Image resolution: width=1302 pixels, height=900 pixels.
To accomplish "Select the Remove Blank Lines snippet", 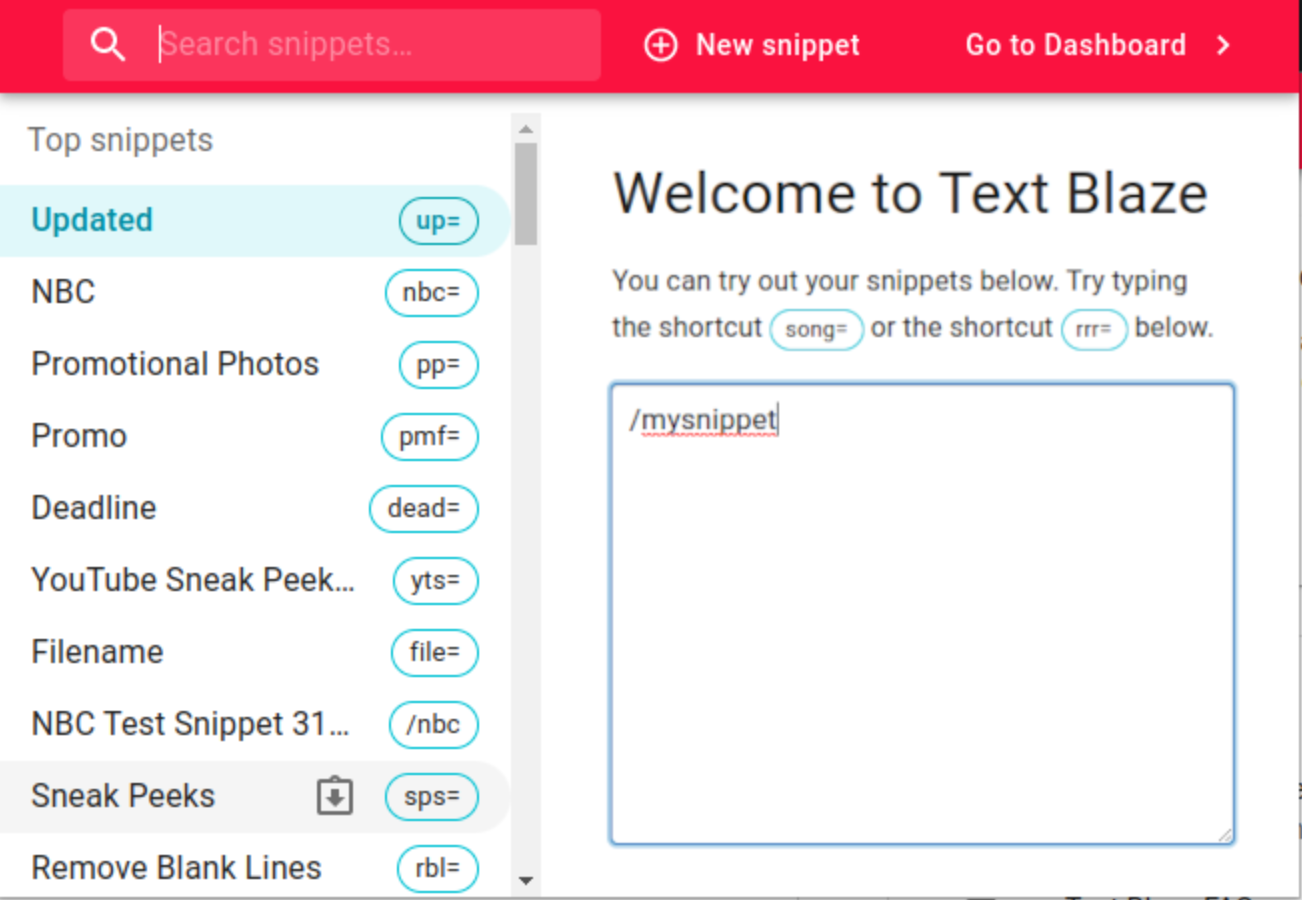I will click(255, 869).
